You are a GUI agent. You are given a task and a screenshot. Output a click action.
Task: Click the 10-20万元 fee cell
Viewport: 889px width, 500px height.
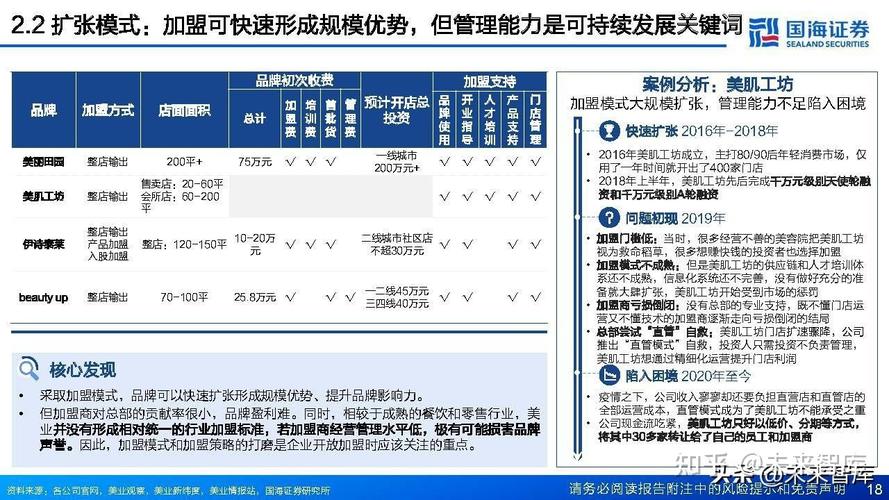tap(255, 244)
